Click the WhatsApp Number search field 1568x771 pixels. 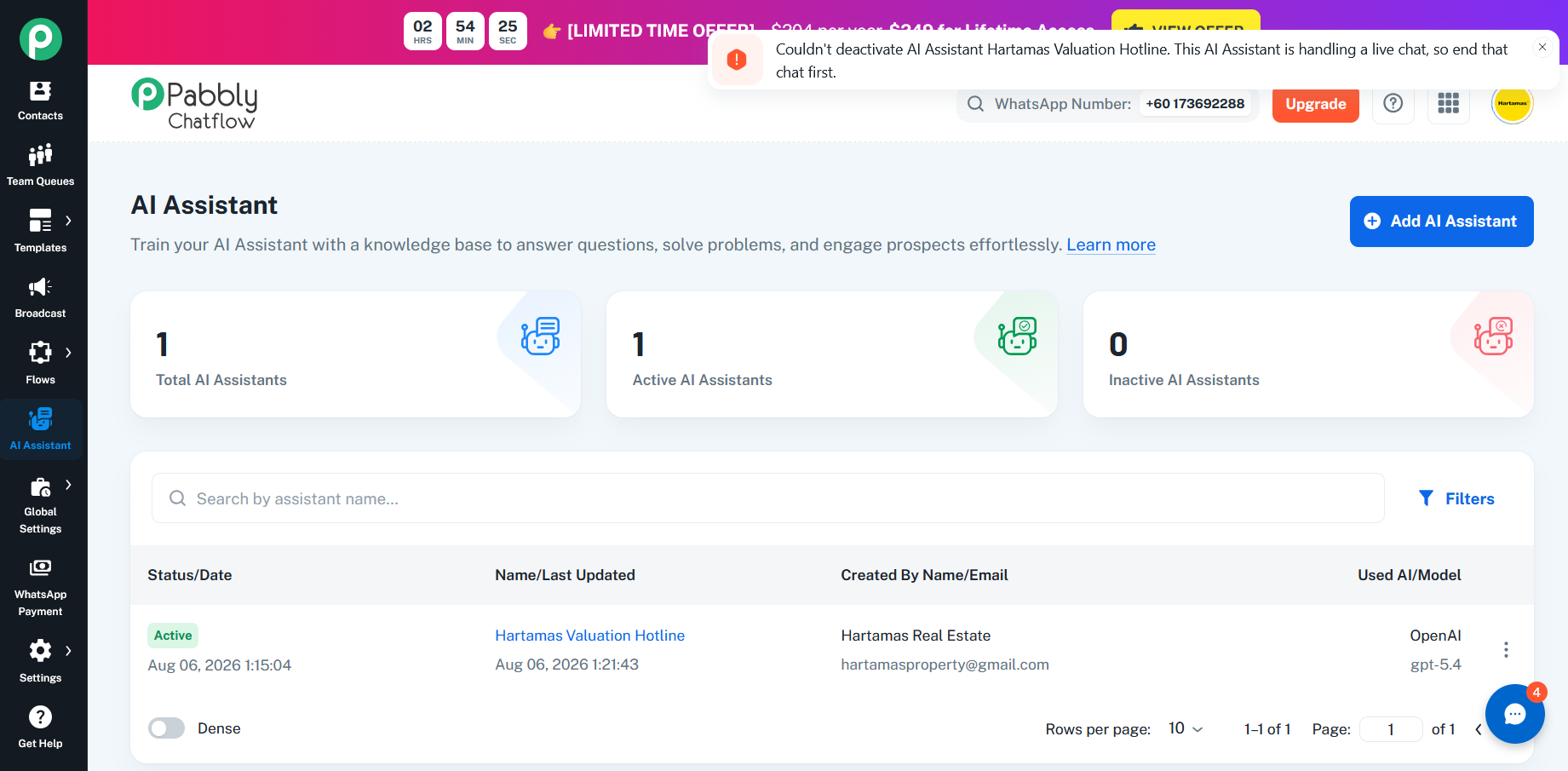pos(1107,104)
